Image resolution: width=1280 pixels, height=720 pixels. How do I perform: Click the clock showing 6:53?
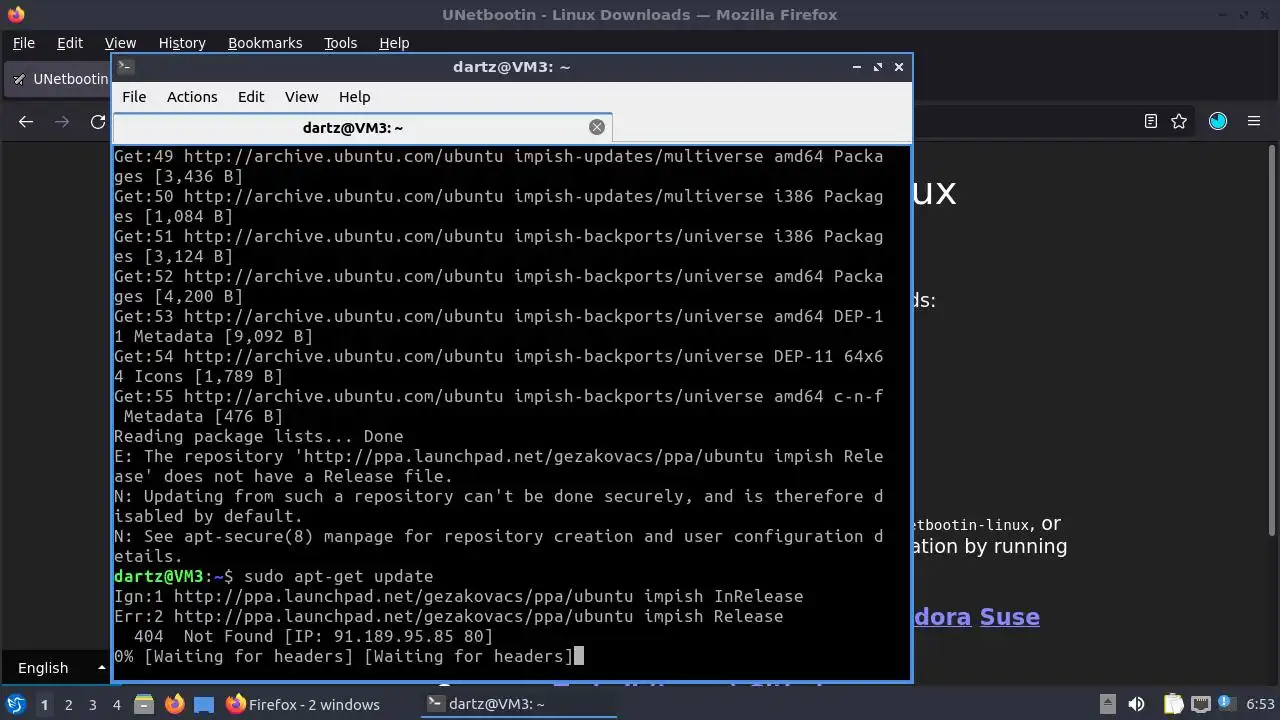tap(1260, 705)
